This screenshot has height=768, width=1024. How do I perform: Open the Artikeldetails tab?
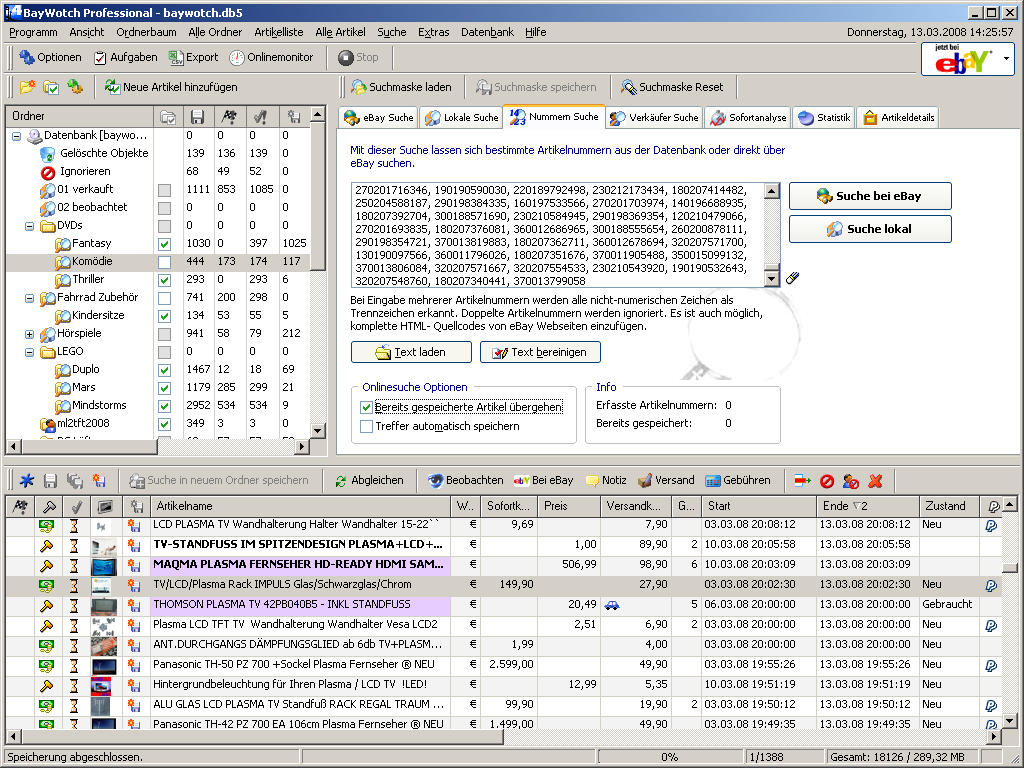tap(898, 118)
